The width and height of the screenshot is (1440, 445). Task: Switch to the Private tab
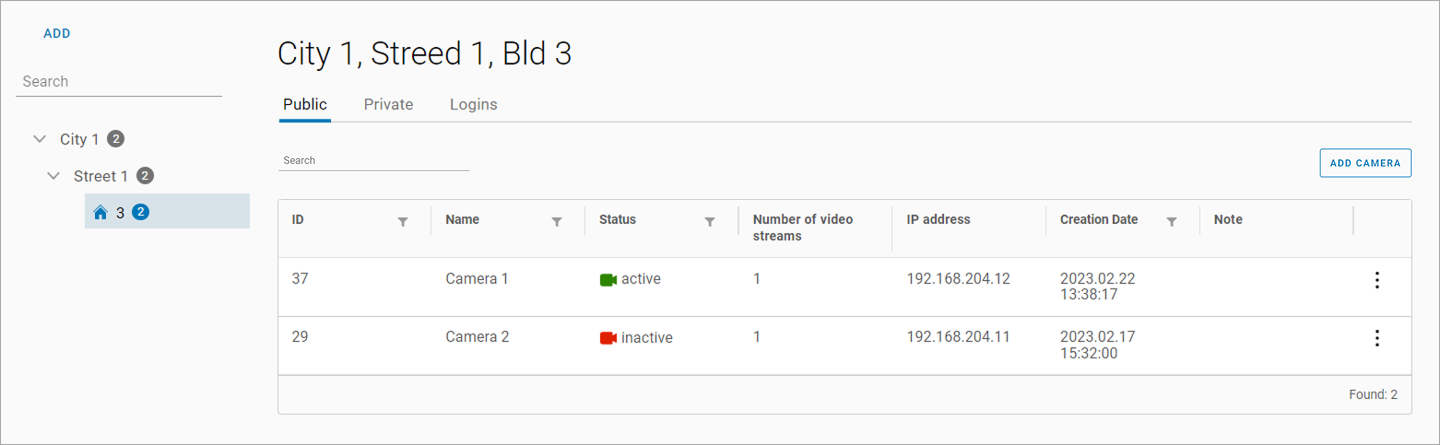(x=388, y=104)
